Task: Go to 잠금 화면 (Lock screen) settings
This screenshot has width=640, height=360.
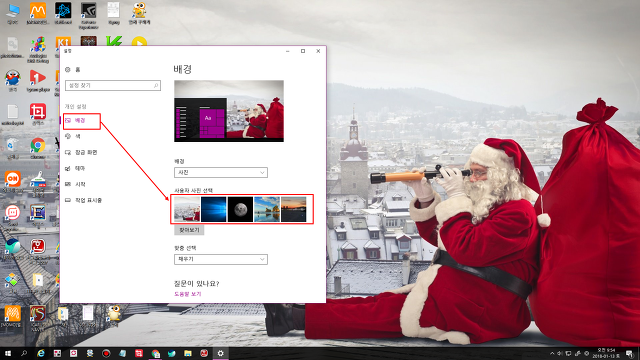Action: (81, 152)
